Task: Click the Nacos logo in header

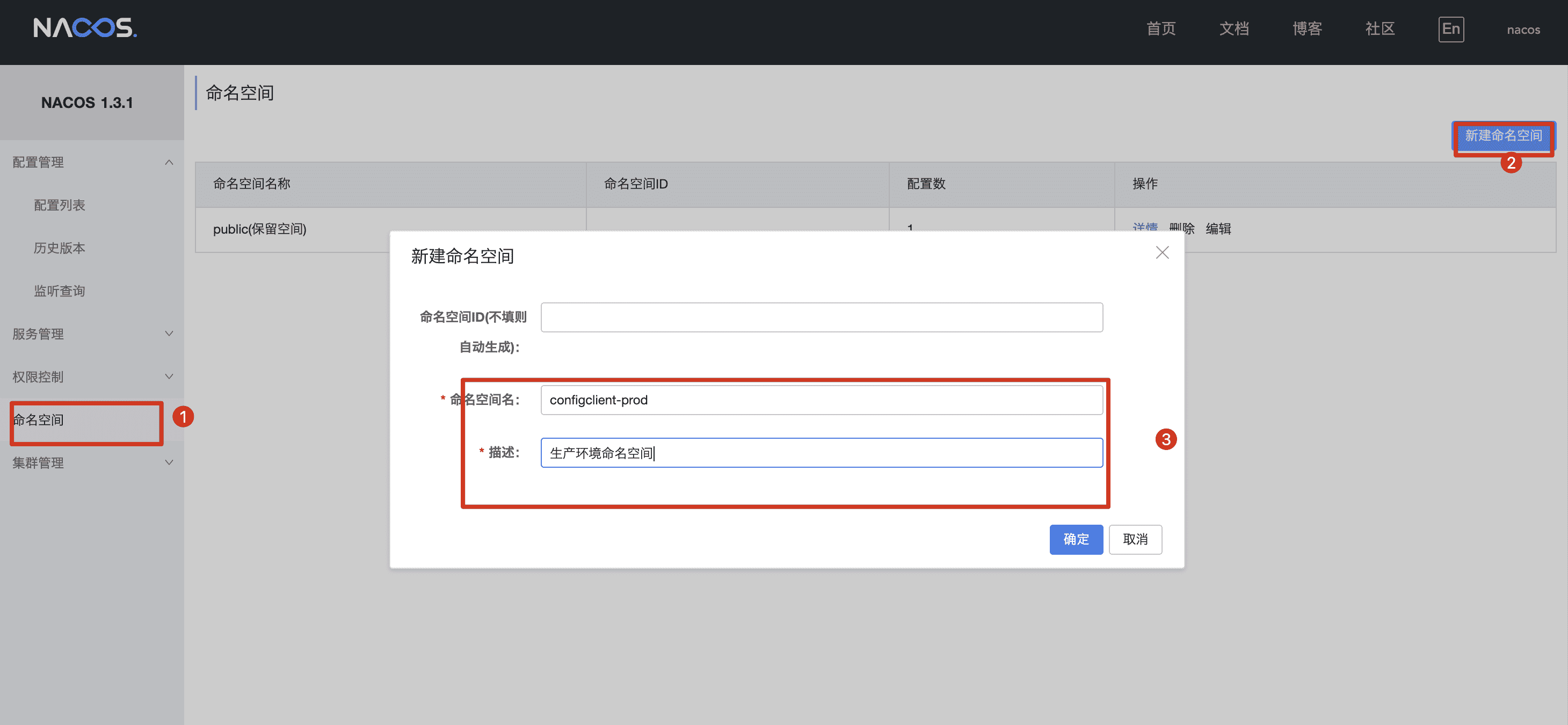Action: (x=85, y=28)
